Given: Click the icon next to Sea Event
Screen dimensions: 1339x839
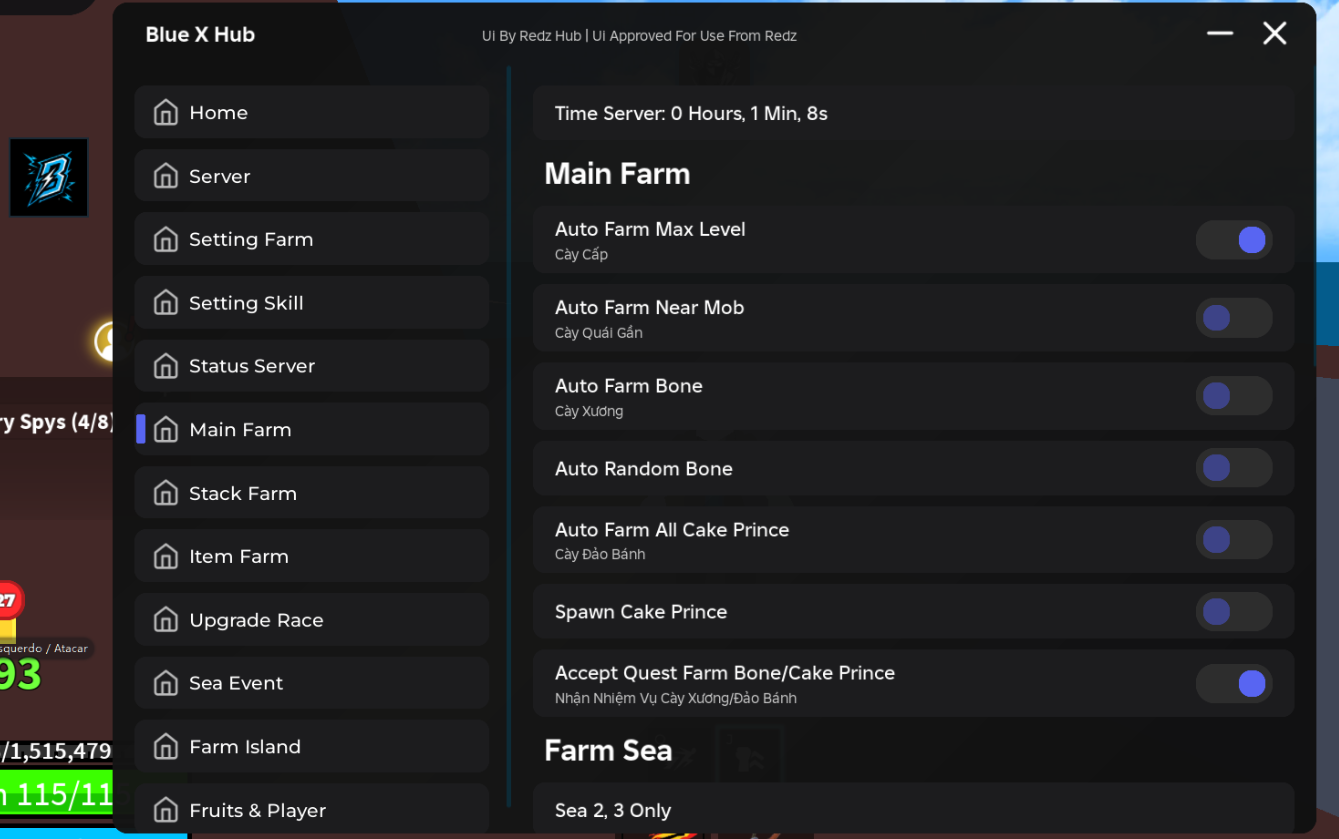Looking at the screenshot, I should click(x=166, y=683).
